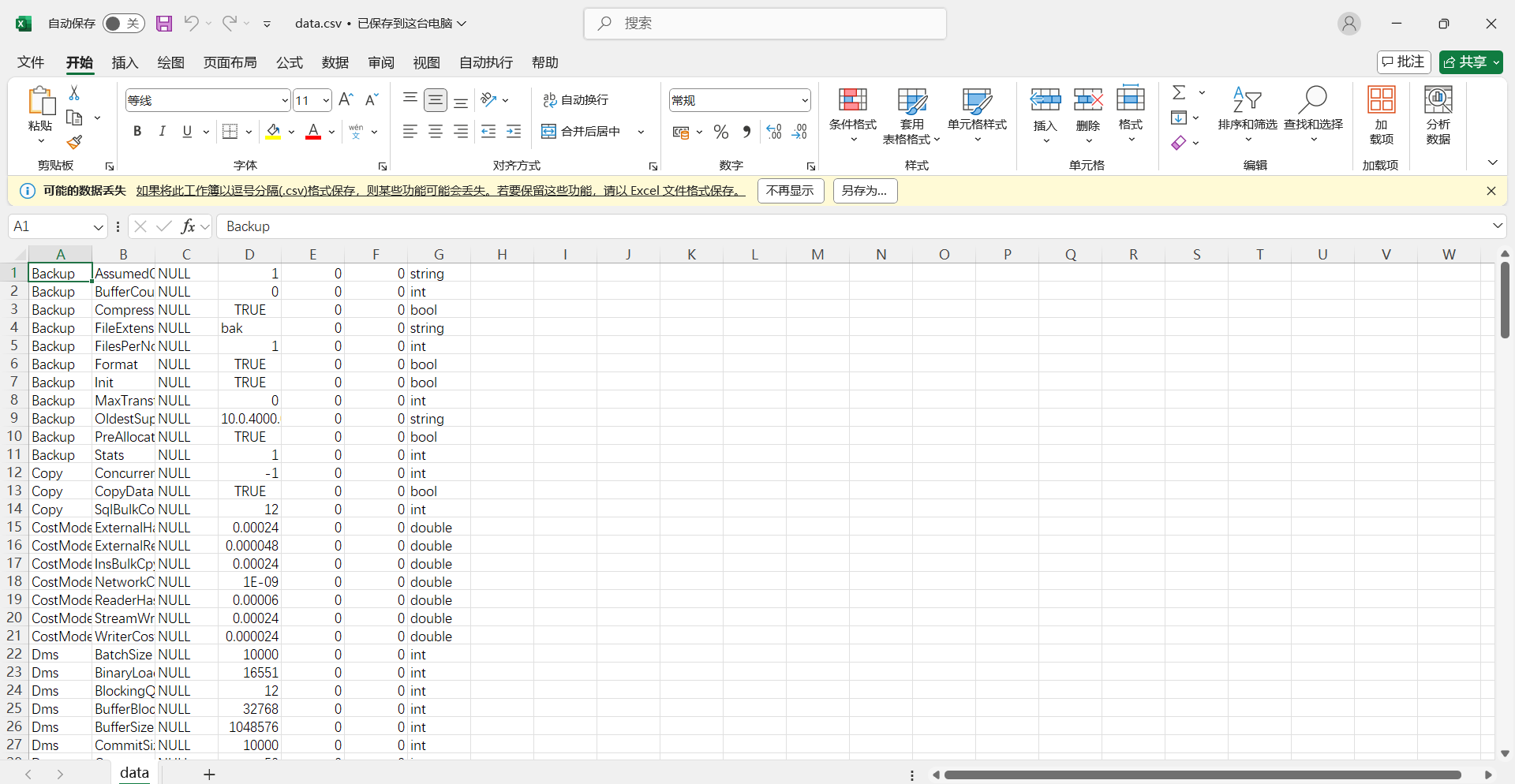Apply the red font color
1515x784 pixels.
point(313,132)
